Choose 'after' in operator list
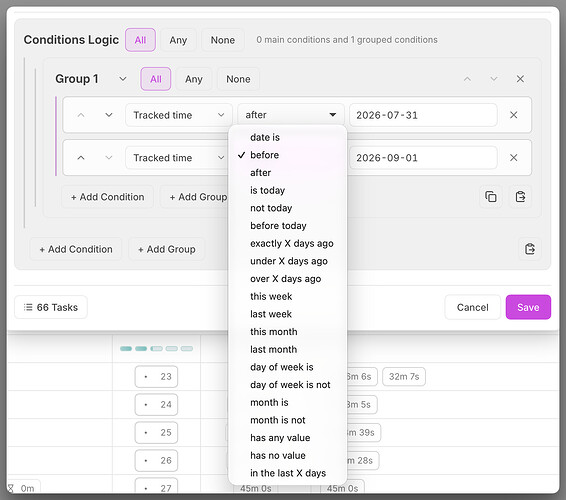This screenshot has height=500, width=566. pos(288,173)
